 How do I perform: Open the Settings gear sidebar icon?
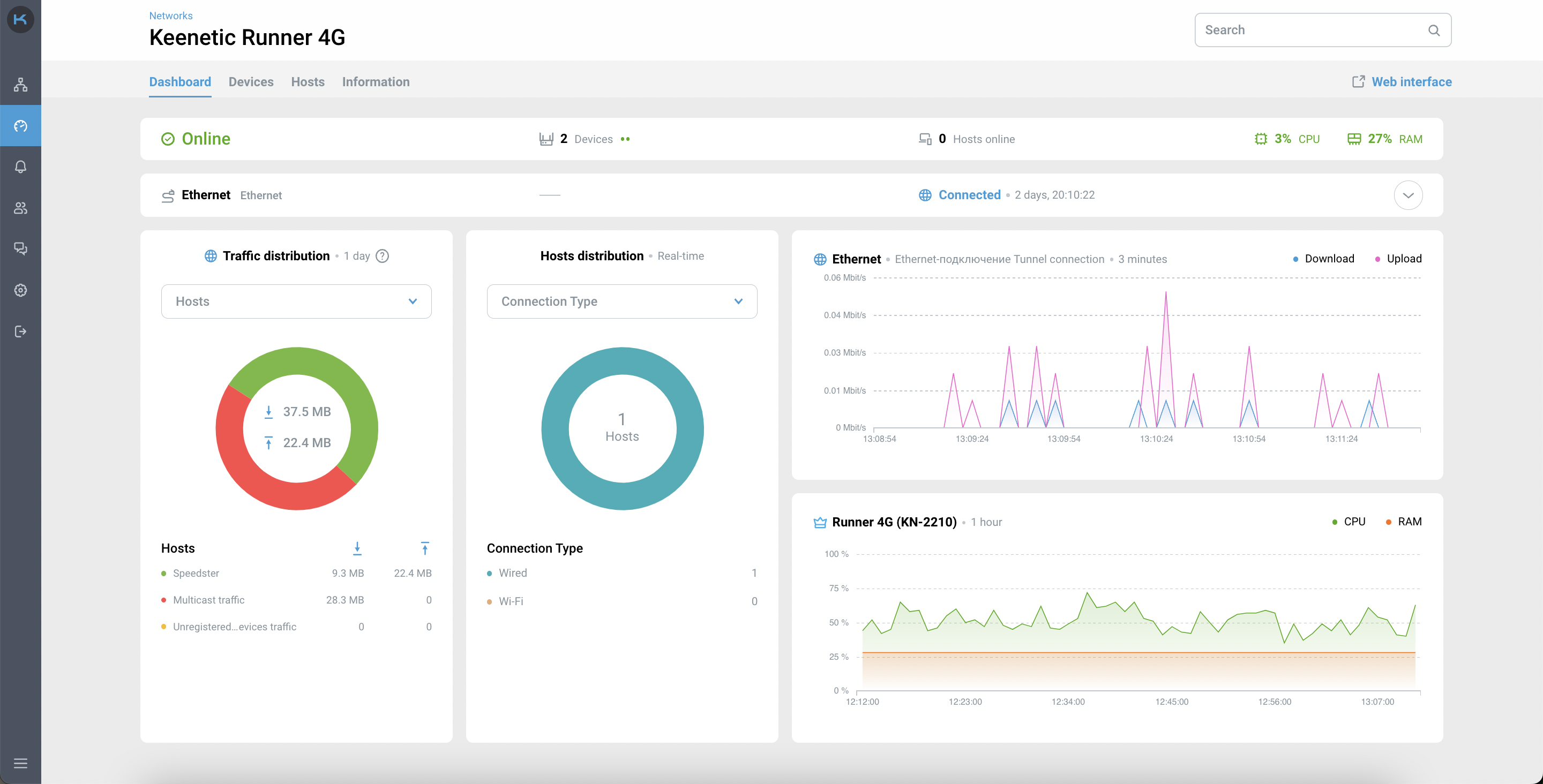pos(20,290)
